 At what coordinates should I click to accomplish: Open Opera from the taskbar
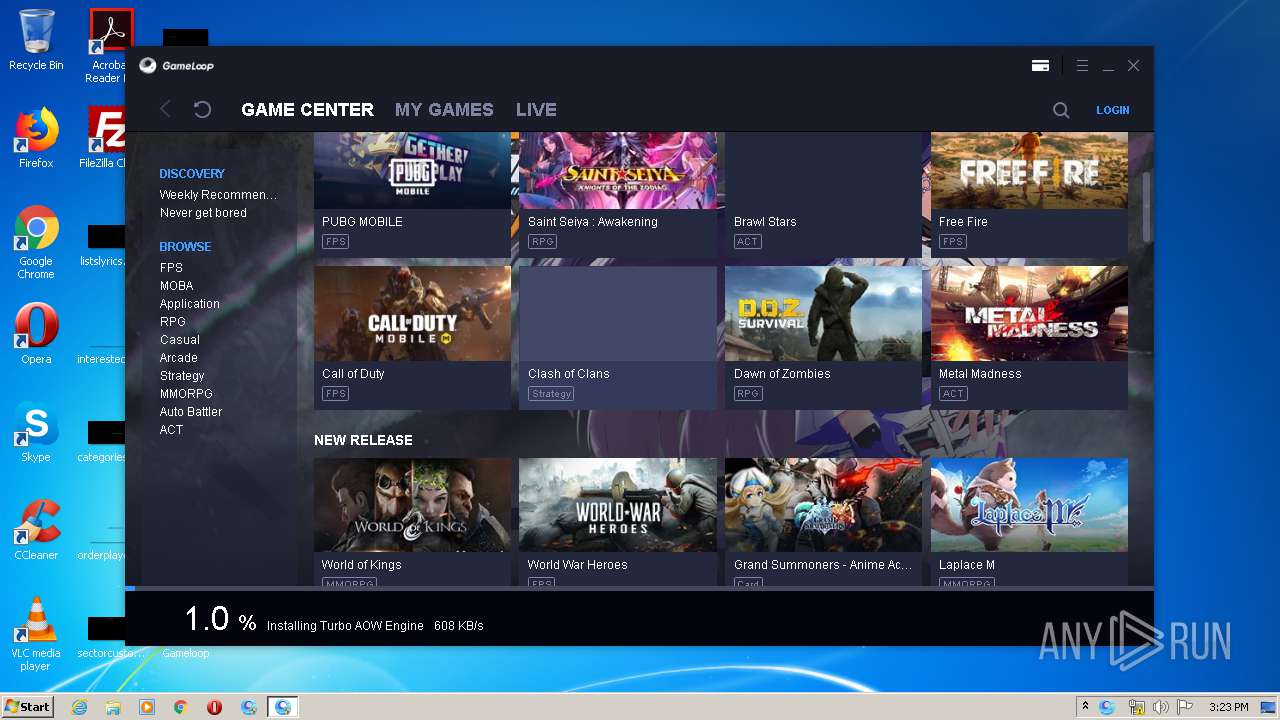pos(215,707)
